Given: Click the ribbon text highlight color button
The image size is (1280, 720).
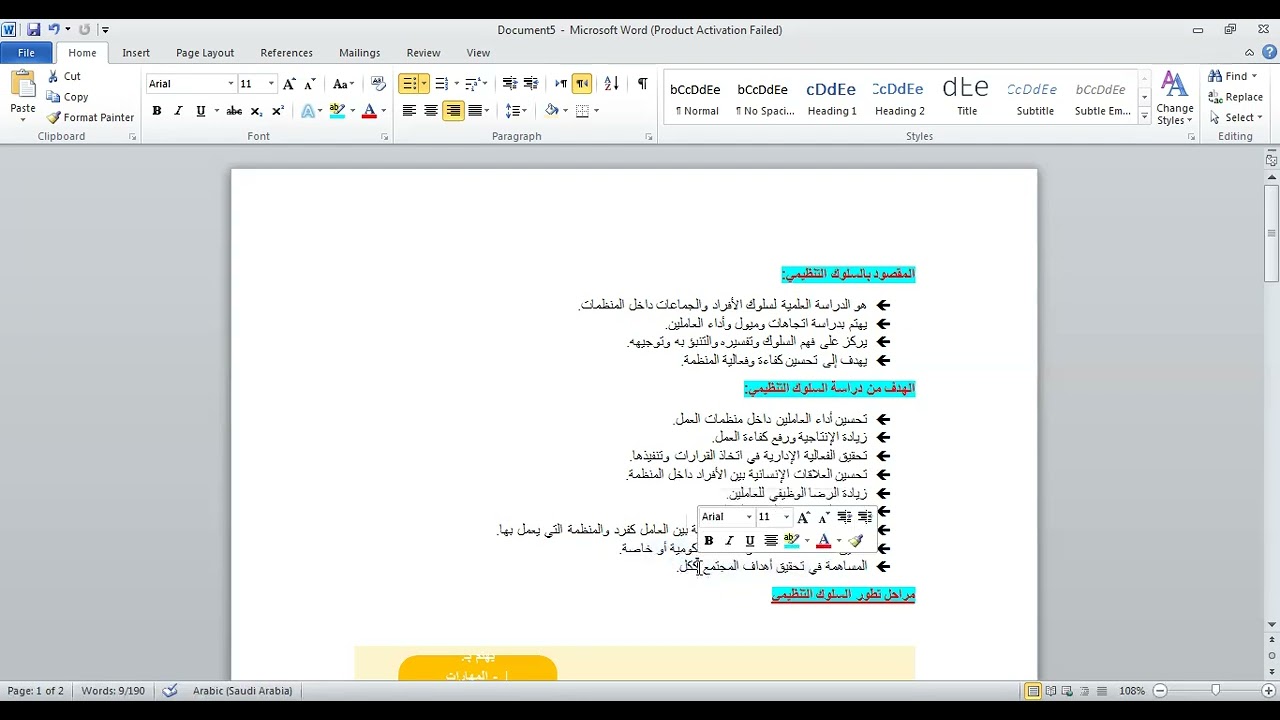Looking at the screenshot, I should 338,111.
